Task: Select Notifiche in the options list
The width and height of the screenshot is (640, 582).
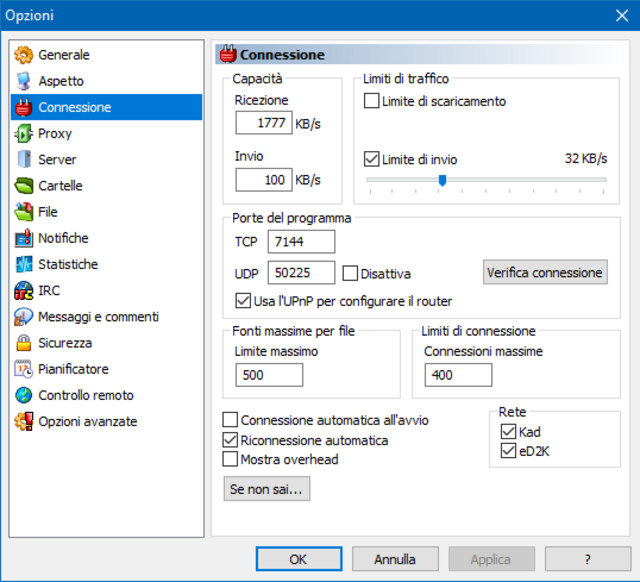Action: tap(106, 238)
